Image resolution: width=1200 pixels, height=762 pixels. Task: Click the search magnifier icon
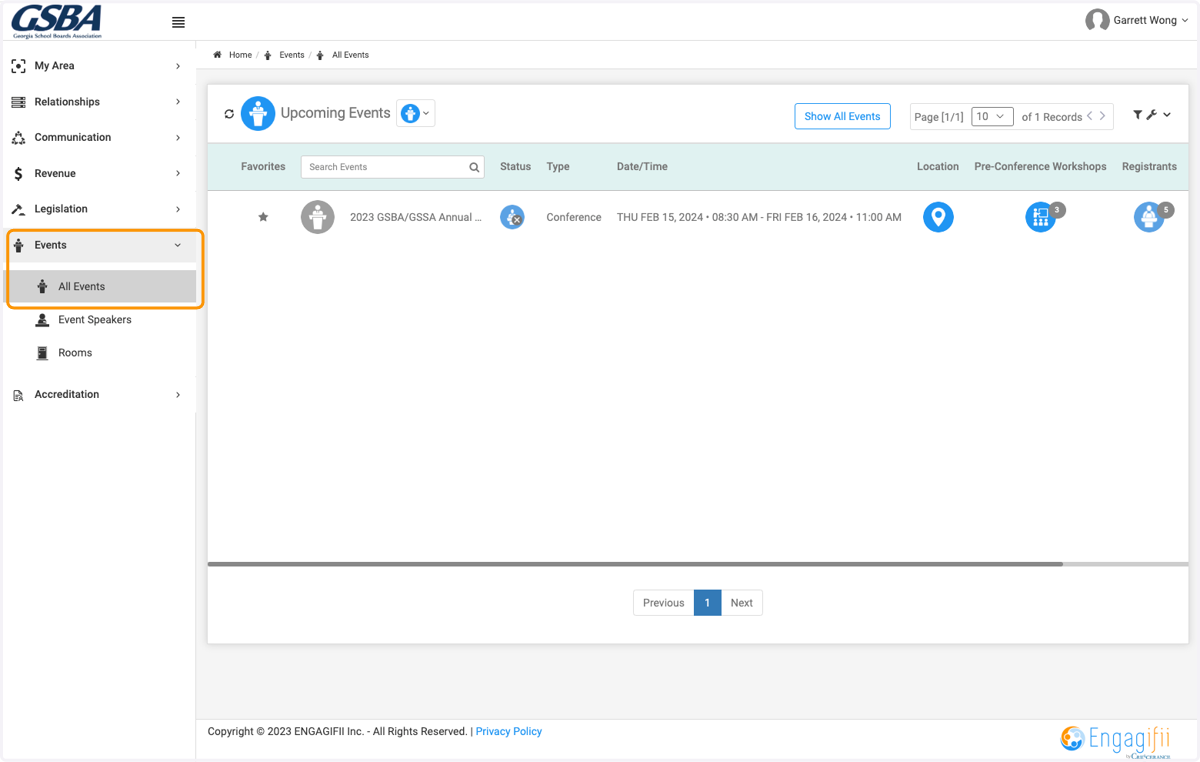(474, 167)
